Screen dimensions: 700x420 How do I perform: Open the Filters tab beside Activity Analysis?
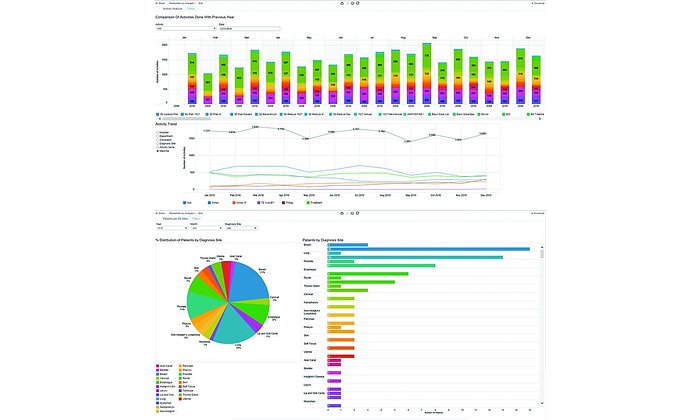[191, 8]
